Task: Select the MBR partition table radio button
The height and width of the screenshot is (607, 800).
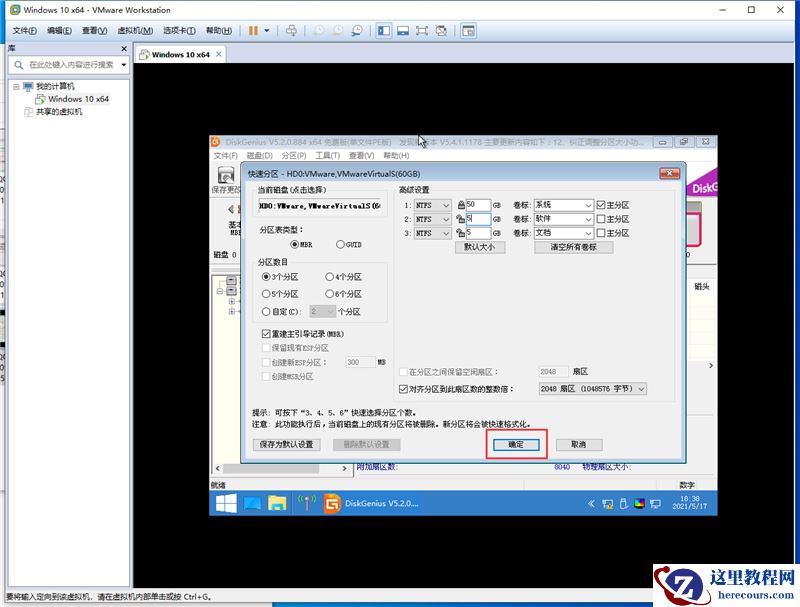Action: [x=294, y=244]
